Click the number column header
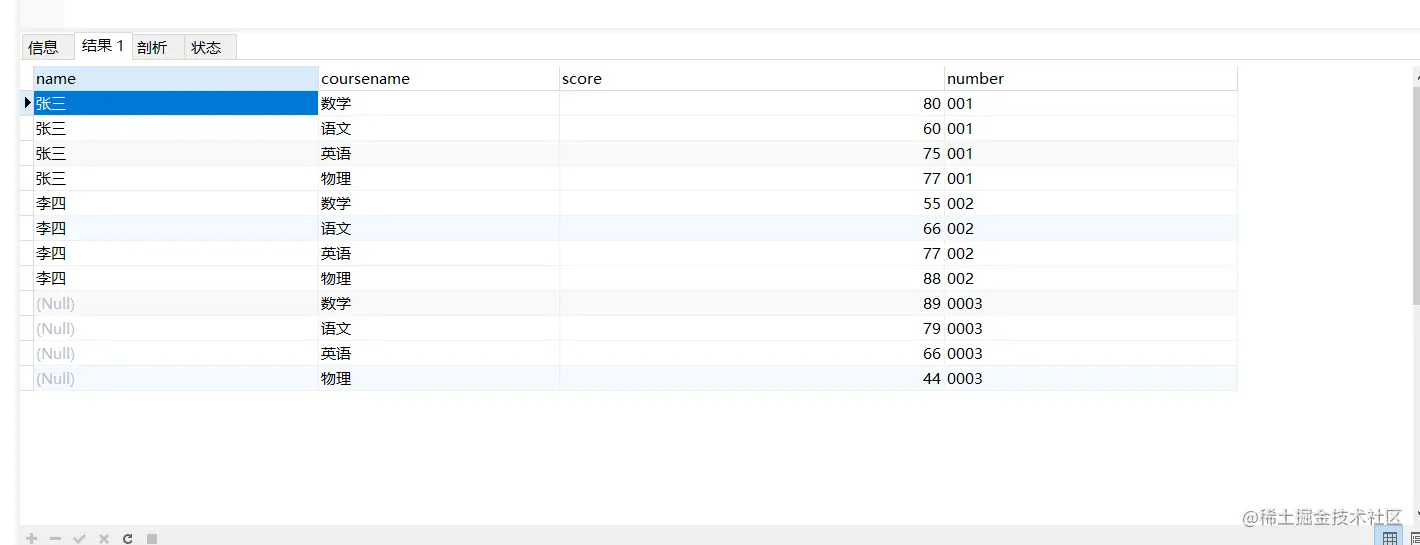Screen dimensions: 1420x545 pyautogui.click(x=1091, y=78)
